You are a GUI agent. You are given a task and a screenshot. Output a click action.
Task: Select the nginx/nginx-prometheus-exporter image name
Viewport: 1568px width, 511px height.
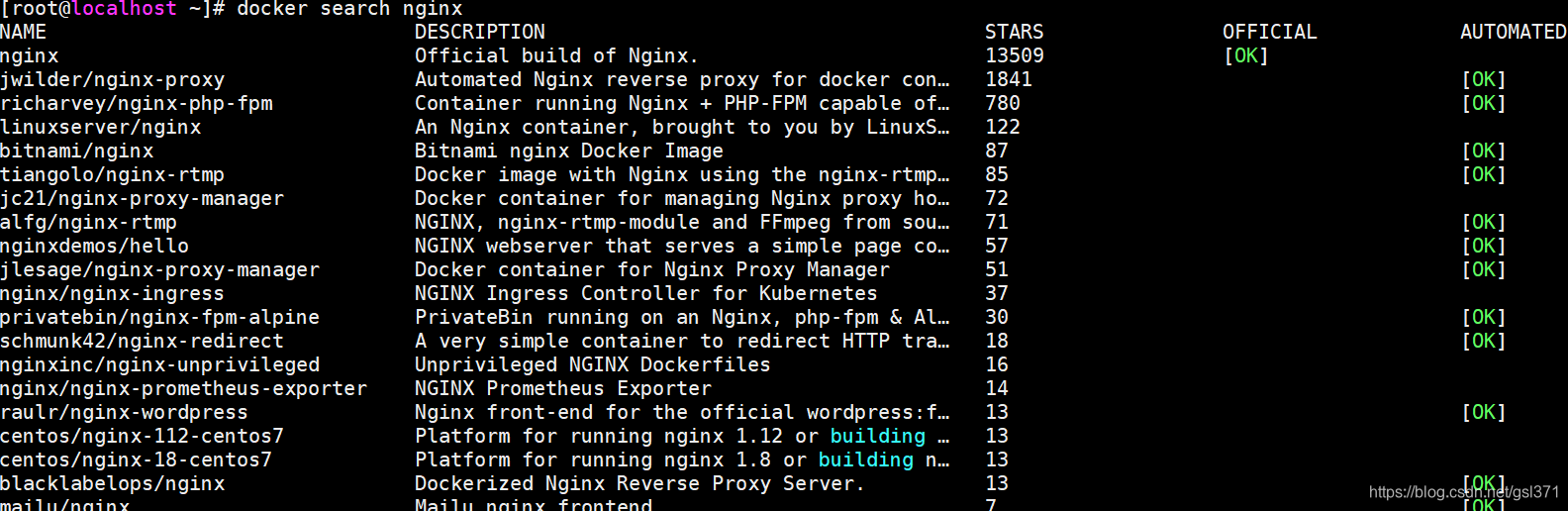point(184,388)
